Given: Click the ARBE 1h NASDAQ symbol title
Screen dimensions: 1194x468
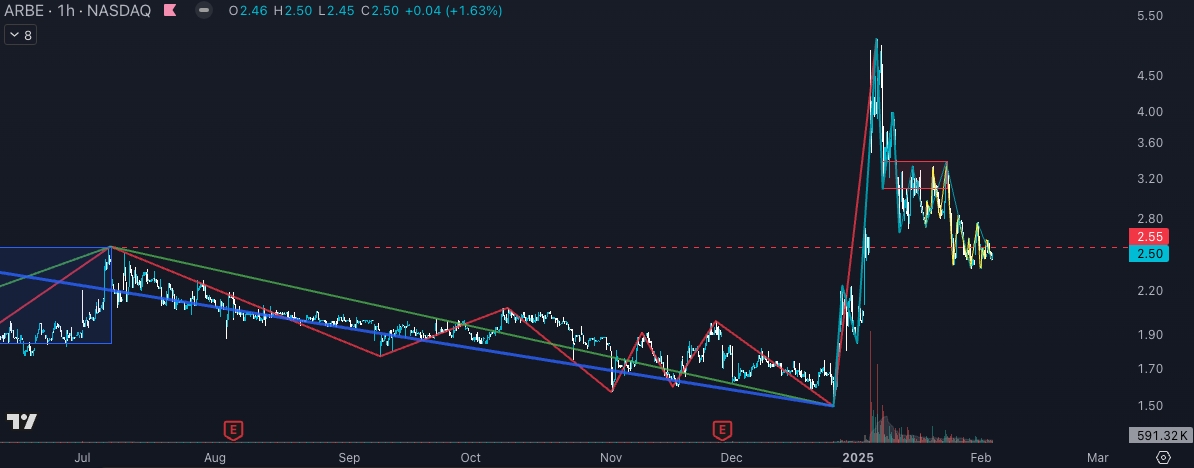Looking at the screenshot, I should (x=78, y=11).
